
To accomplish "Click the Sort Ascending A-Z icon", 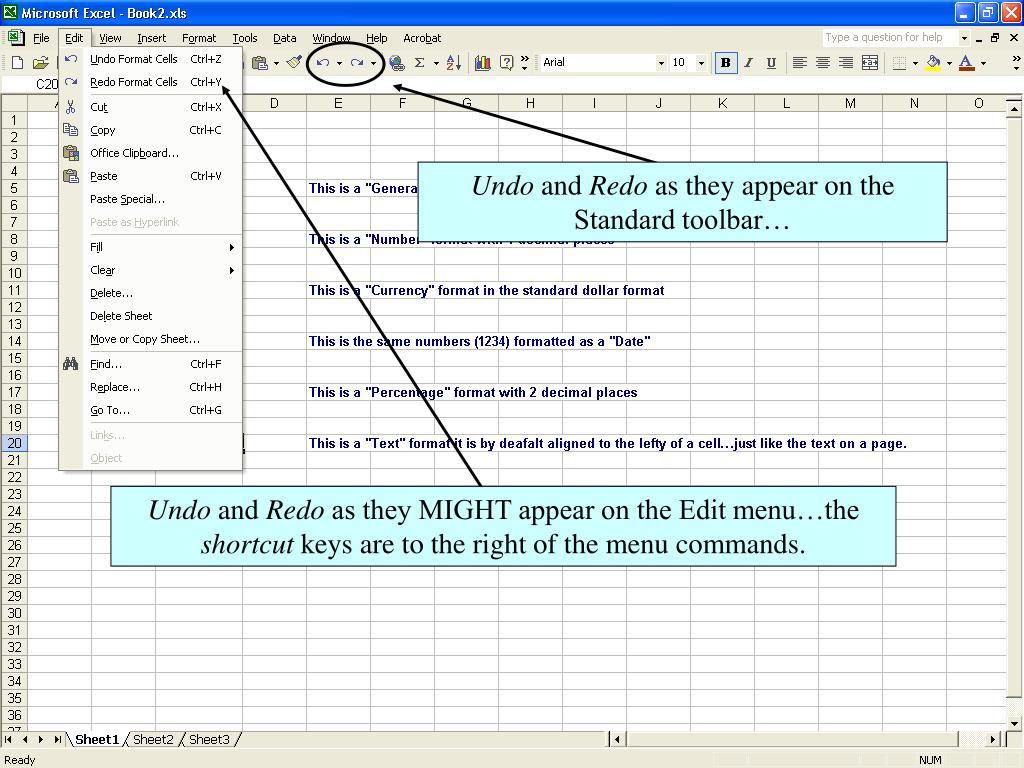I will pos(454,63).
